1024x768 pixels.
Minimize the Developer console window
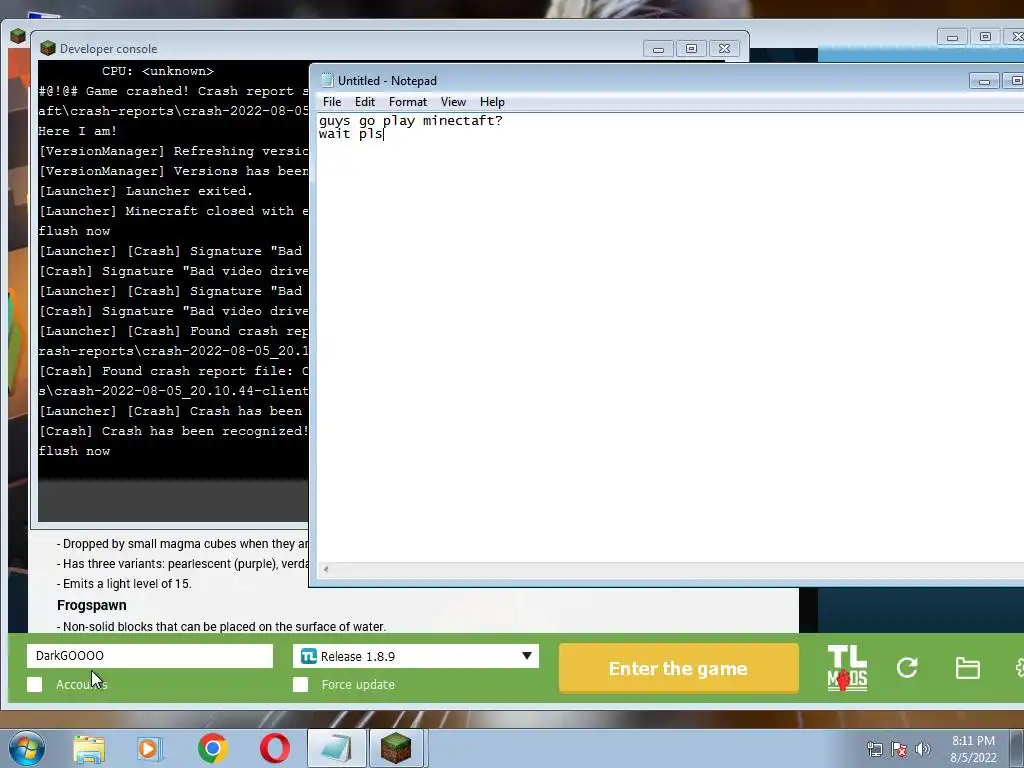(x=658, y=49)
